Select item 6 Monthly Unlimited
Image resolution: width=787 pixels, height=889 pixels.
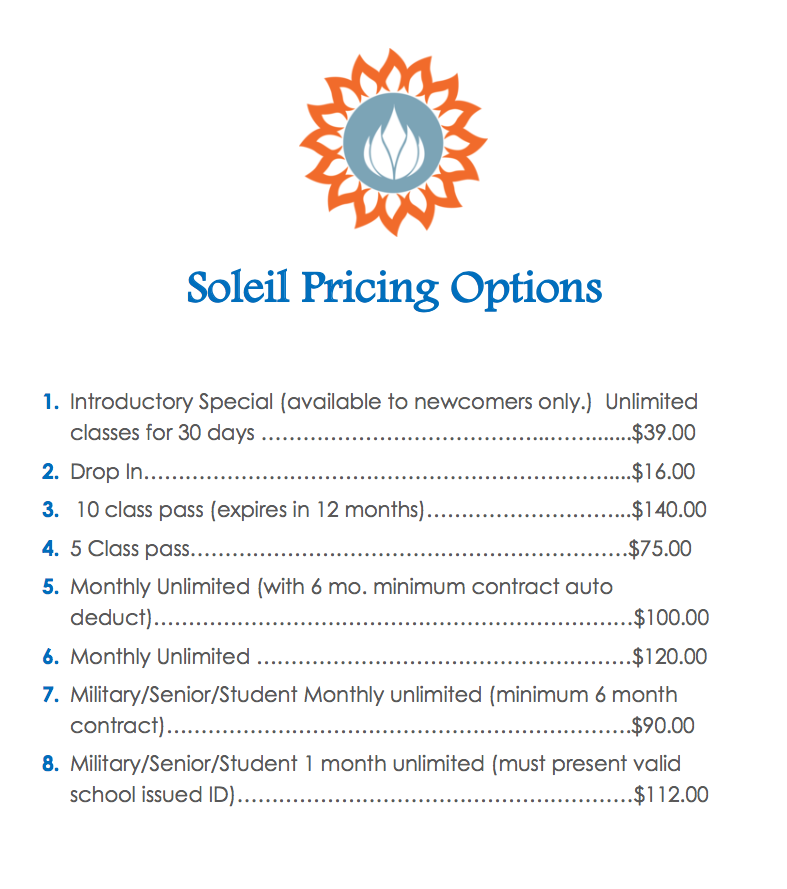(x=160, y=657)
